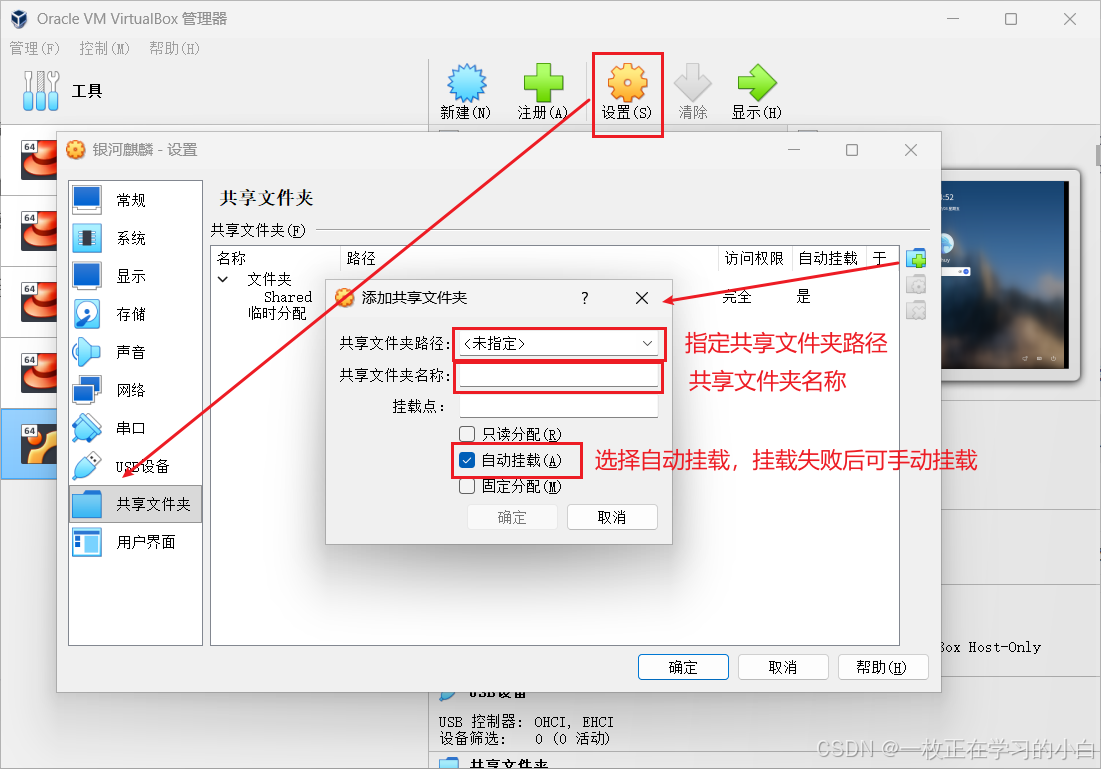This screenshot has width=1101, height=769.
Task: Click the 新建(N) toolbar icon
Action: pyautogui.click(x=466, y=83)
